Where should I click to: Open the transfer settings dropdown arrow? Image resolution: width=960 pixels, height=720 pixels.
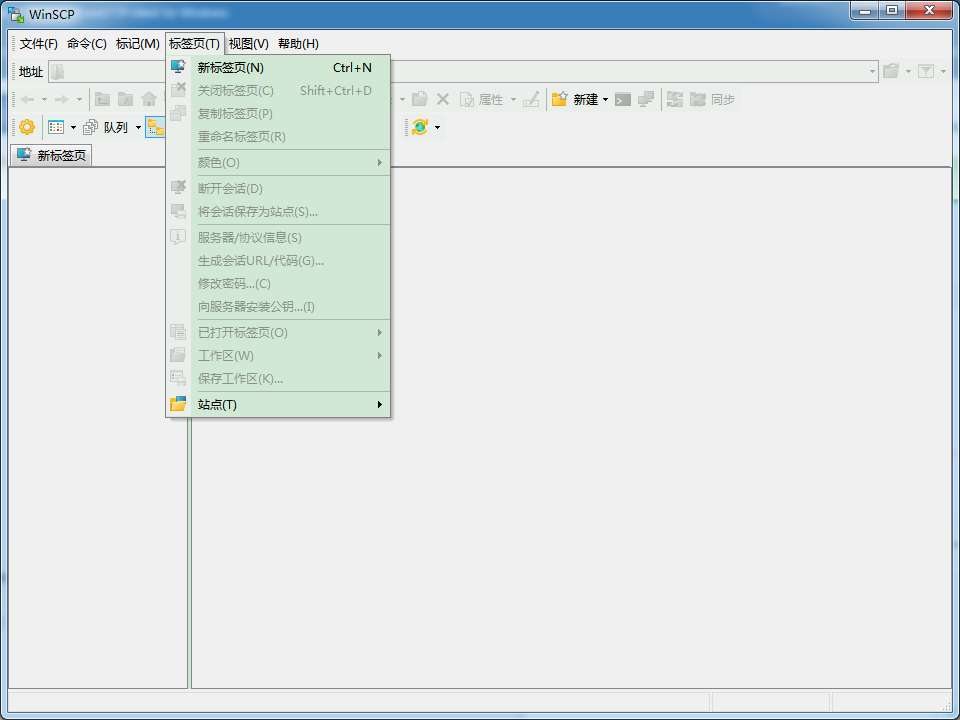(437, 128)
